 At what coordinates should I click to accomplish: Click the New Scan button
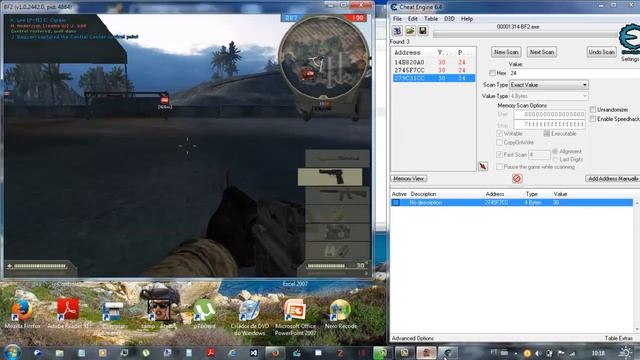pyautogui.click(x=506, y=52)
